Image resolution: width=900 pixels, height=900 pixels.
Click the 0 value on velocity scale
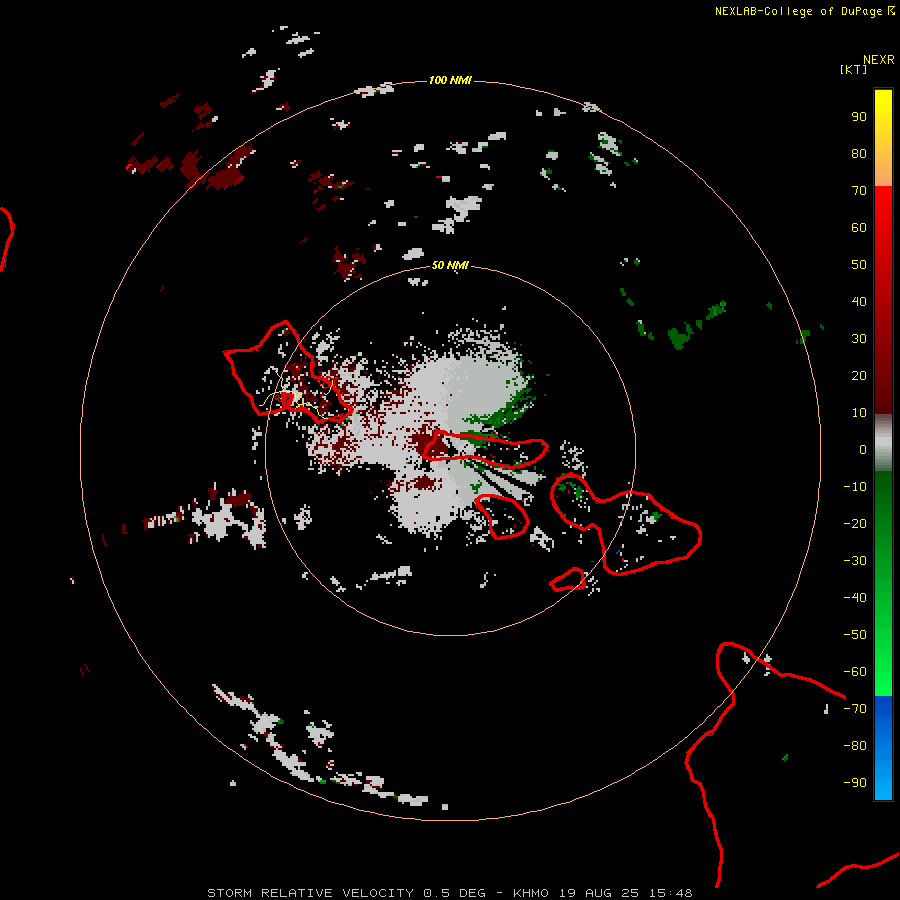(x=863, y=449)
